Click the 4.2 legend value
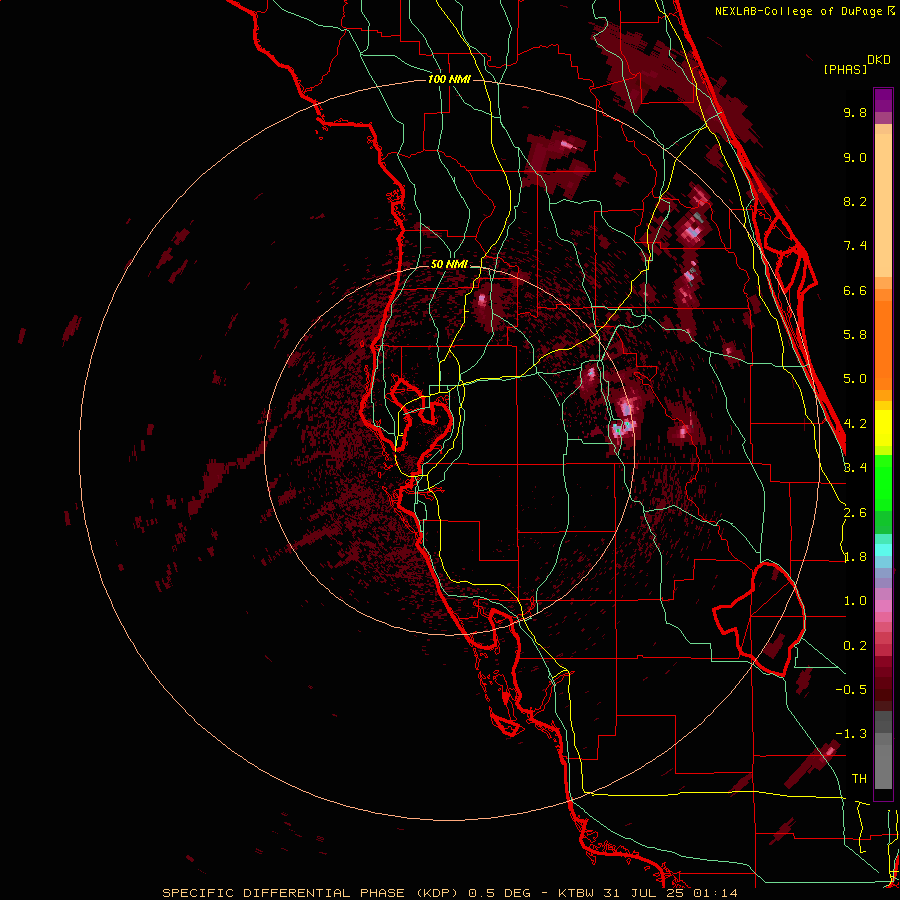This screenshot has width=900, height=900. click(x=855, y=424)
